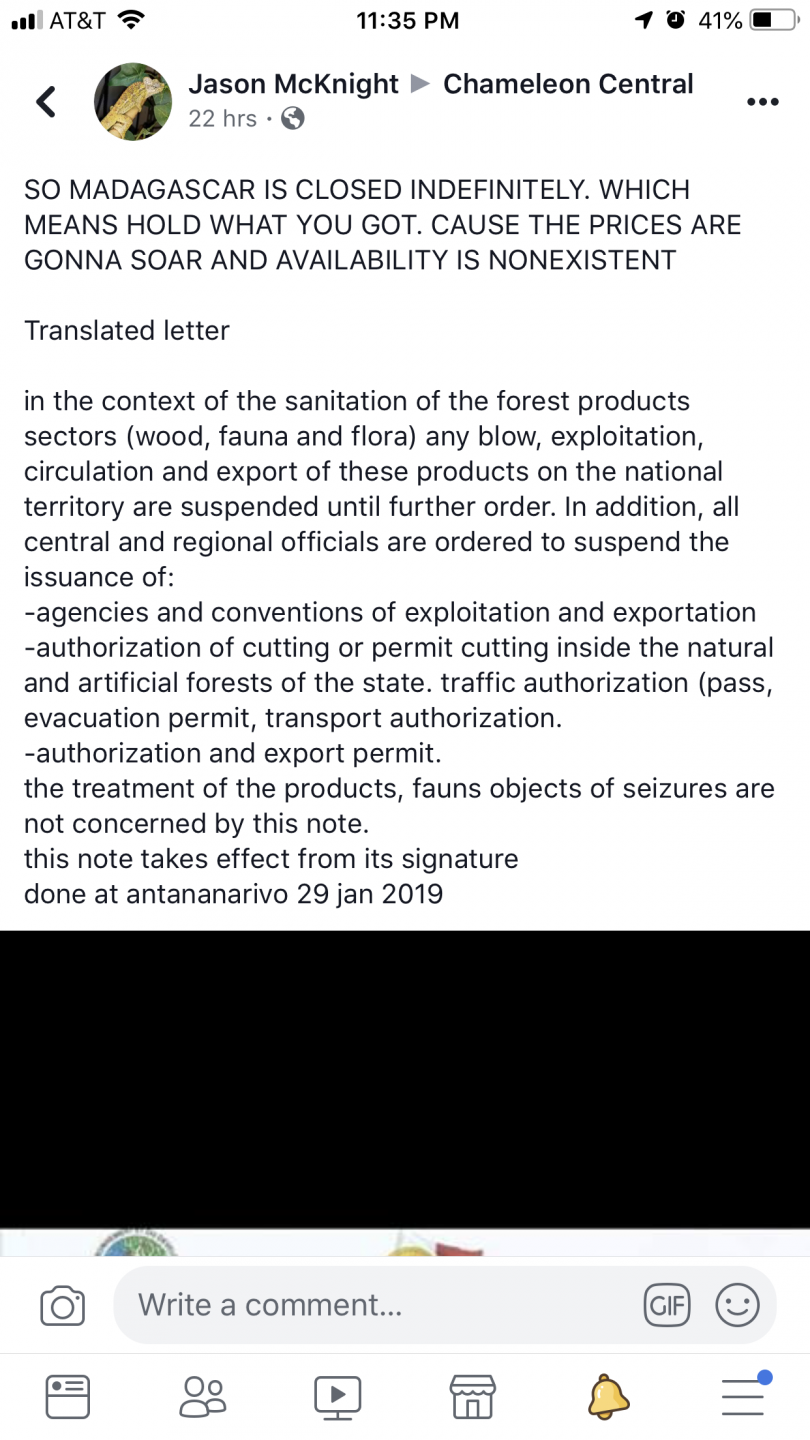Tap the camera icon to attach photo
This screenshot has width=810, height=1440.
(62, 1305)
